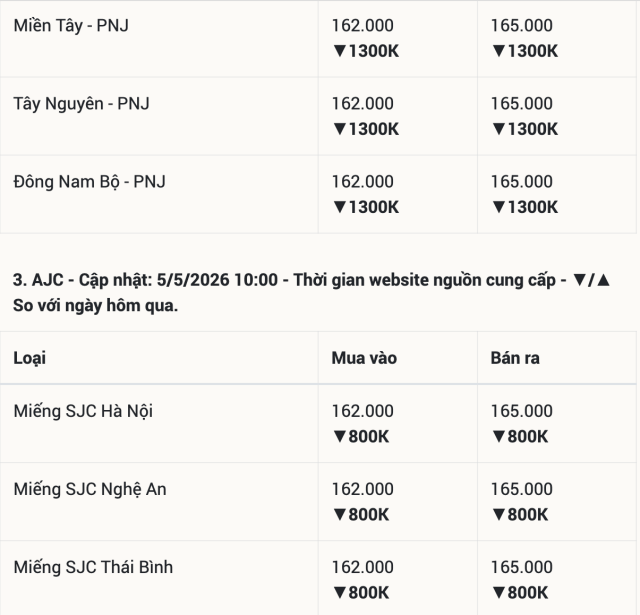
Task: Click down-arrow 800K under Hà Nội buy price
Action: coord(361,436)
